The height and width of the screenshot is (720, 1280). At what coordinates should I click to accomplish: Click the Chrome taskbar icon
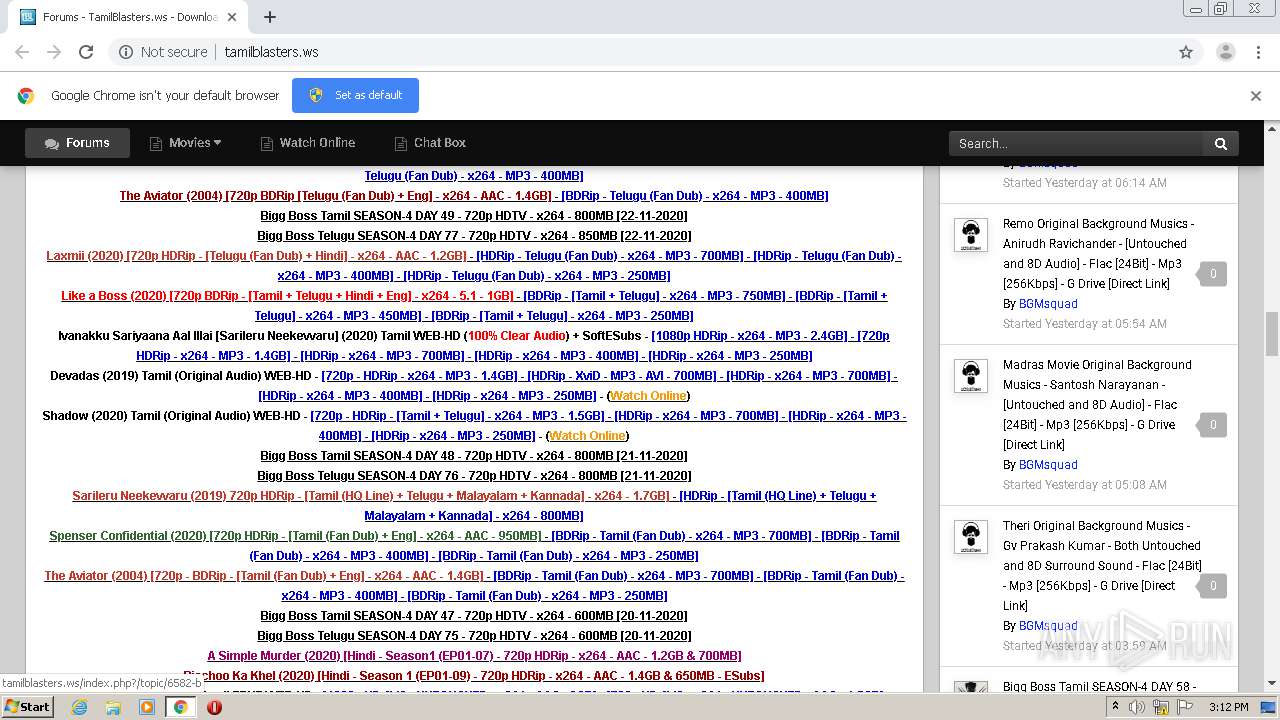click(x=181, y=707)
